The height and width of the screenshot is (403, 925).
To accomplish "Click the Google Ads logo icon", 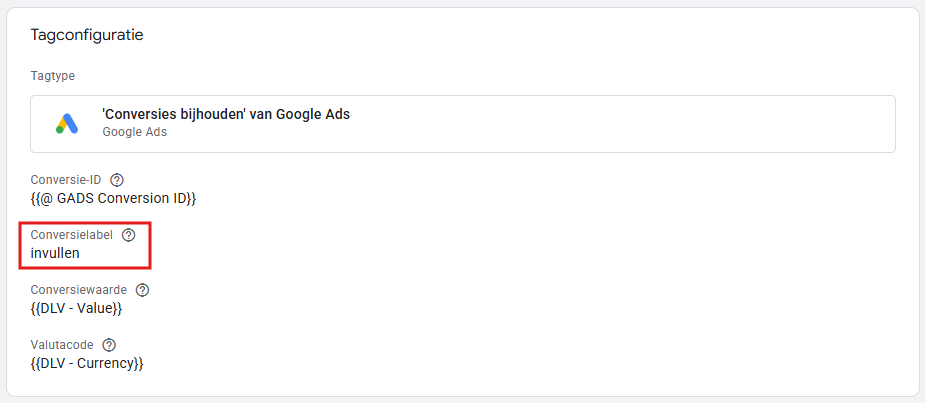I will pyautogui.click(x=67, y=124).
